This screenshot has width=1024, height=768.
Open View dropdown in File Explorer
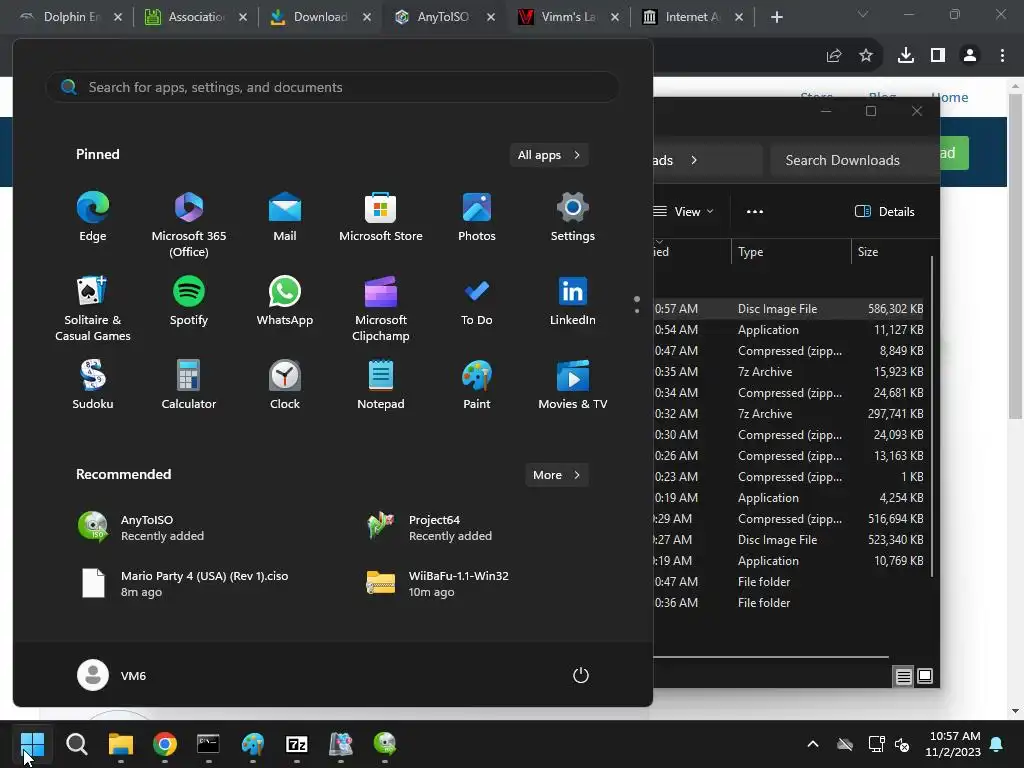point(684,212)
